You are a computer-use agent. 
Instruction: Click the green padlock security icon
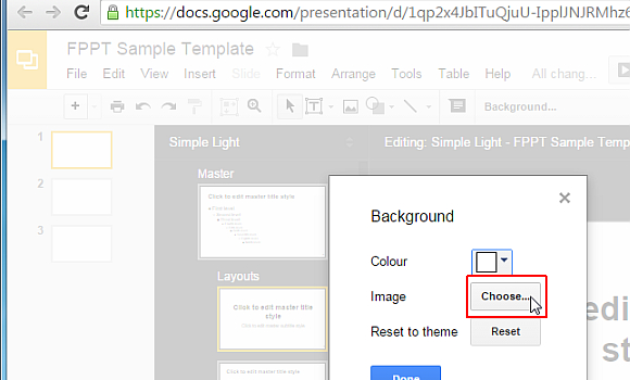pos(113,12)
